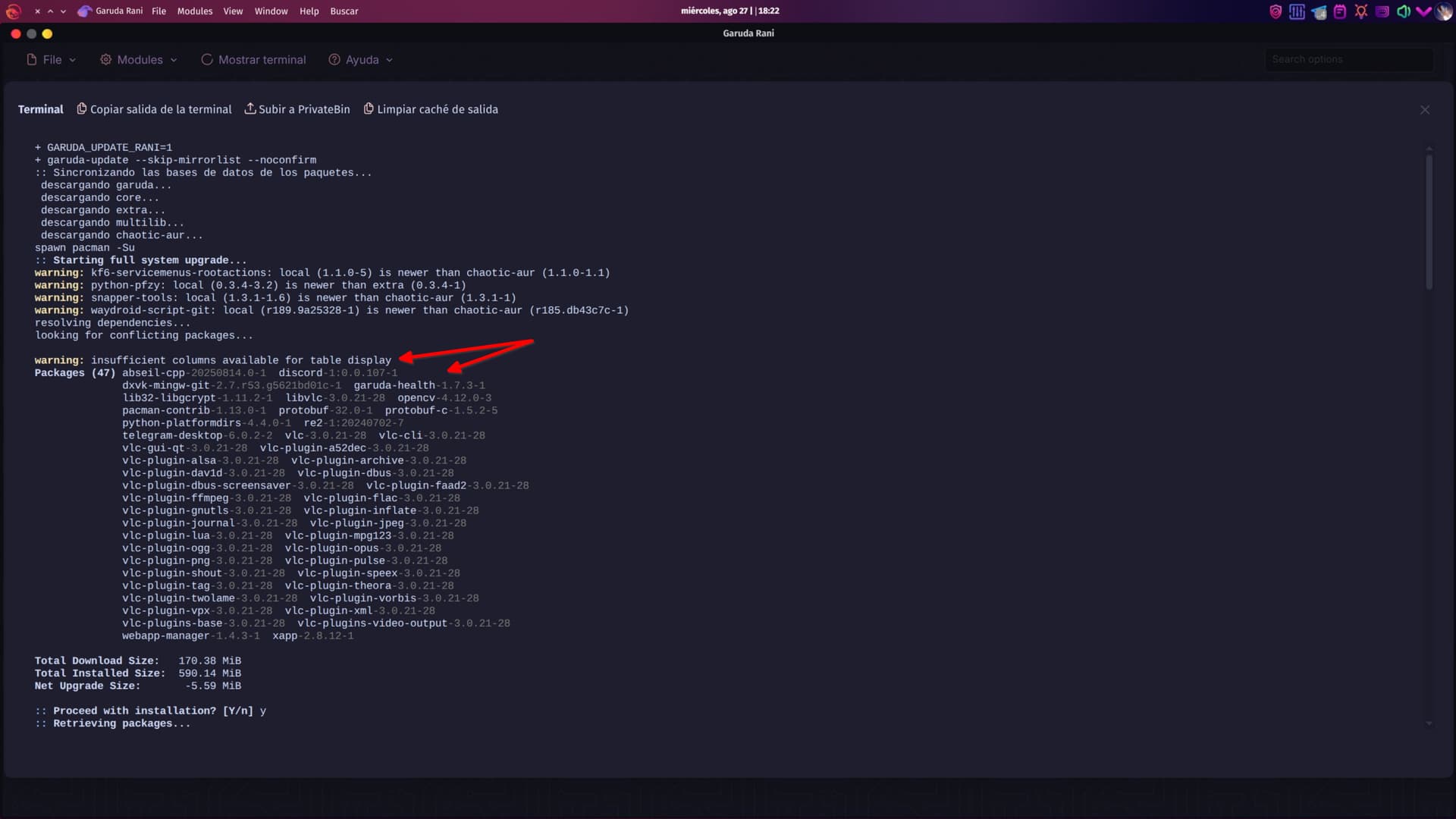
Task: Click 'looking for conflicting packages...' line
Action: pos(144,335)
